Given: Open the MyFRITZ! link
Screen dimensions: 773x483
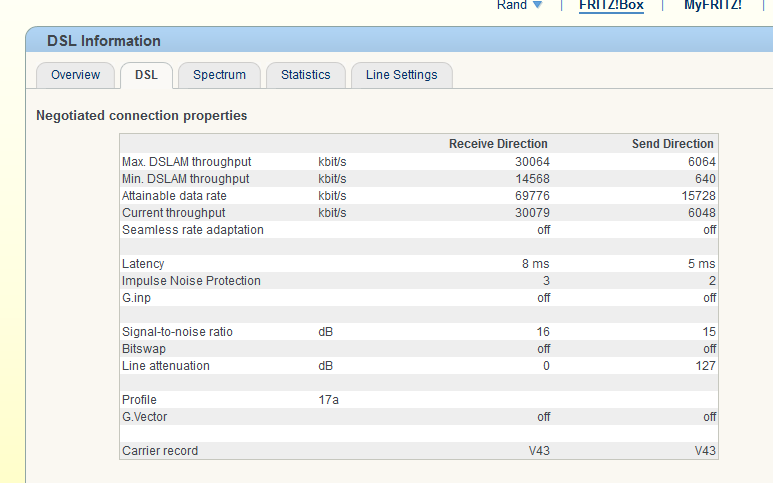Looking at the screenshot, I should pyautogui.click(x=712, y=5).
